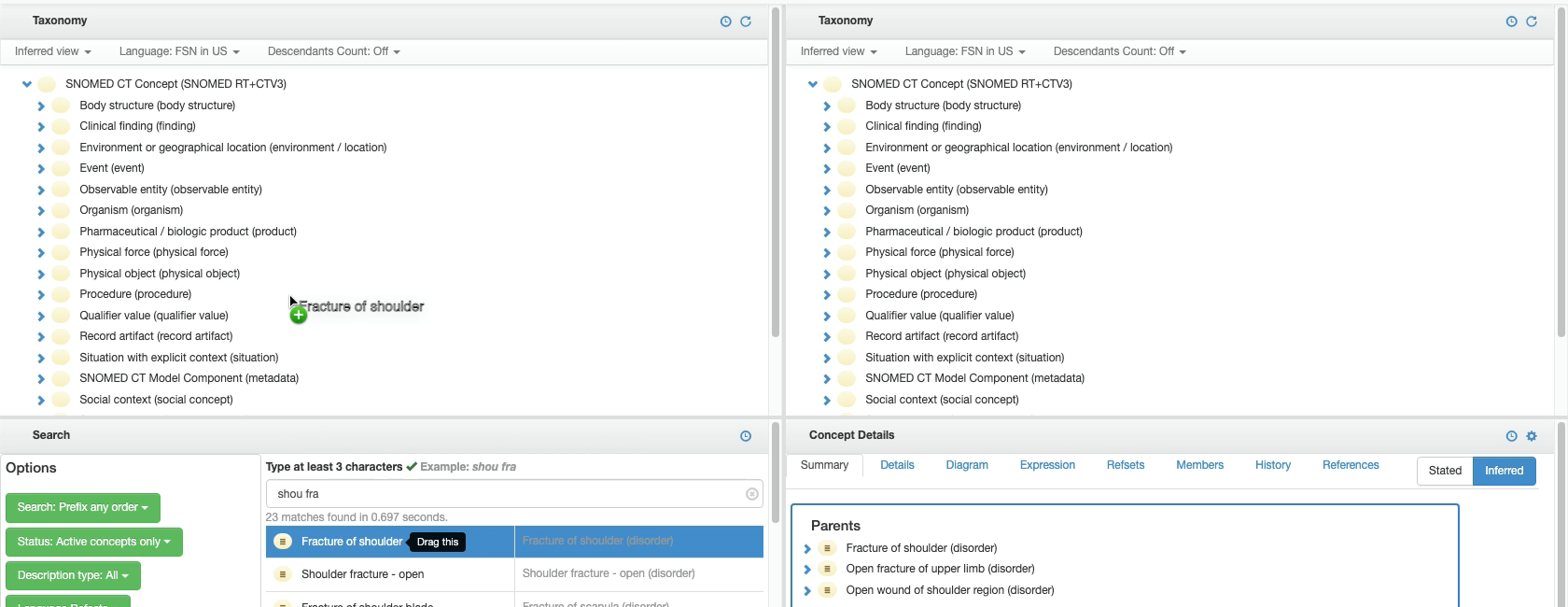Viewport: 1568px width, 607px height.
Task: Open 'Description type: All' dropdown
Action: pyautogui.click(x=73, y=575)
